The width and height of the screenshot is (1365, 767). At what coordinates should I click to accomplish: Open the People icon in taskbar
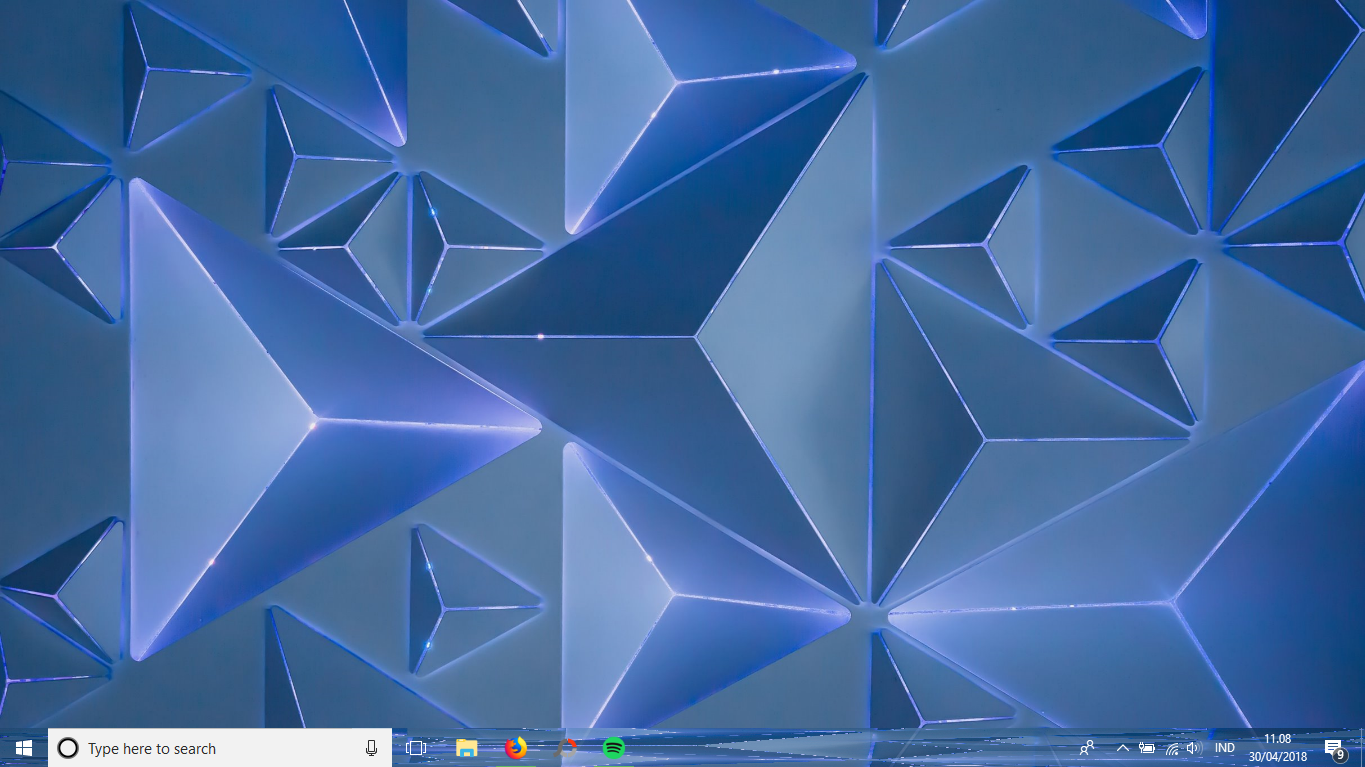pos(1087,748)
